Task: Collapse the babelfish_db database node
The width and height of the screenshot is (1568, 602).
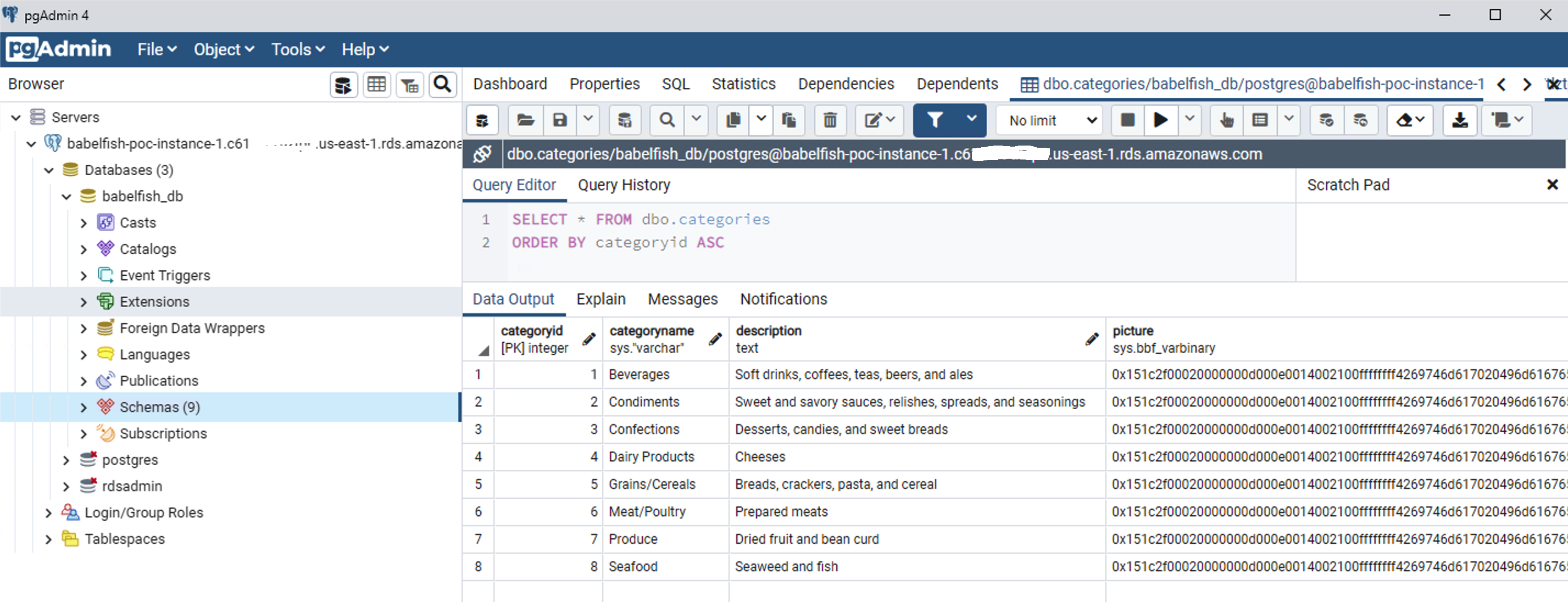Action: 66,197
